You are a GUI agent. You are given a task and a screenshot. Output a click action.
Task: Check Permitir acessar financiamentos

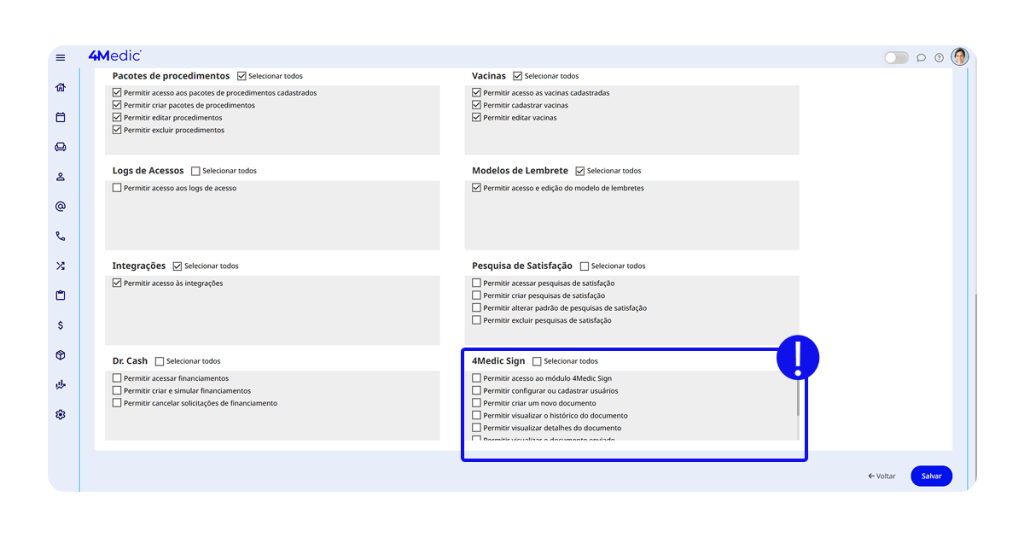pyautogui.click(x=117, y=378)
